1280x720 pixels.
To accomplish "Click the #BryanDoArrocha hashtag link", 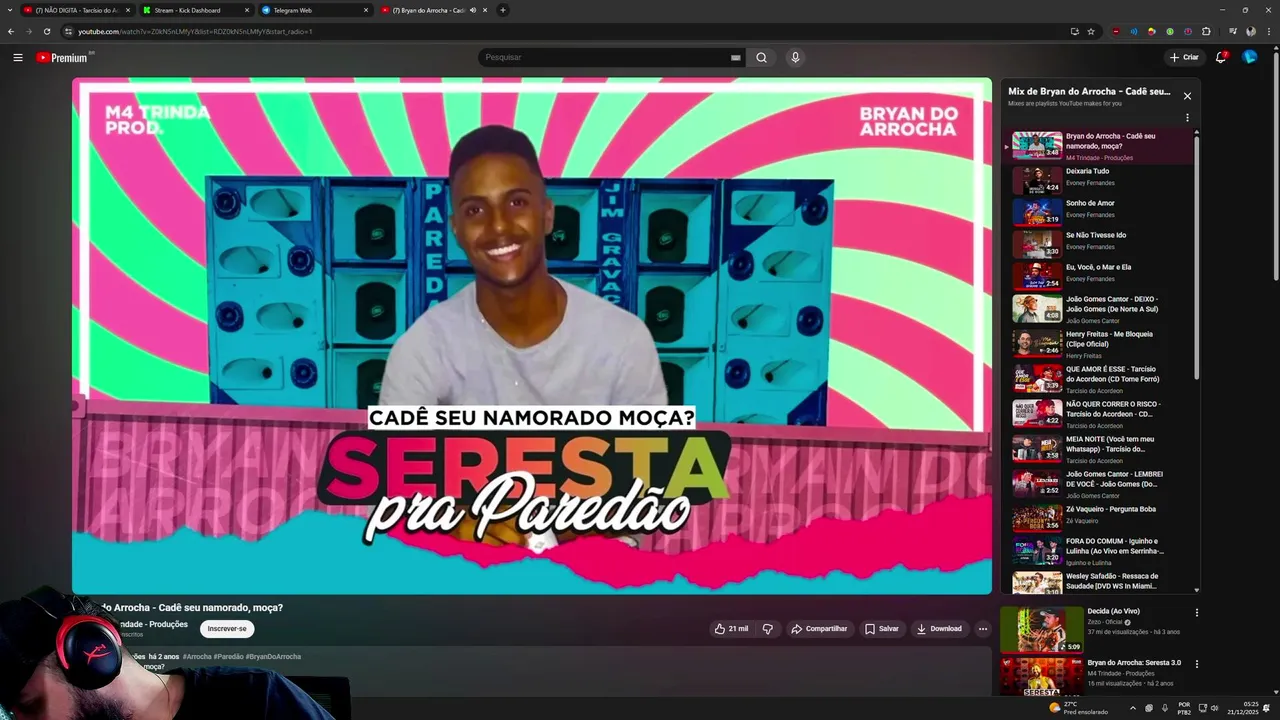I will click(x=273, y=657).
